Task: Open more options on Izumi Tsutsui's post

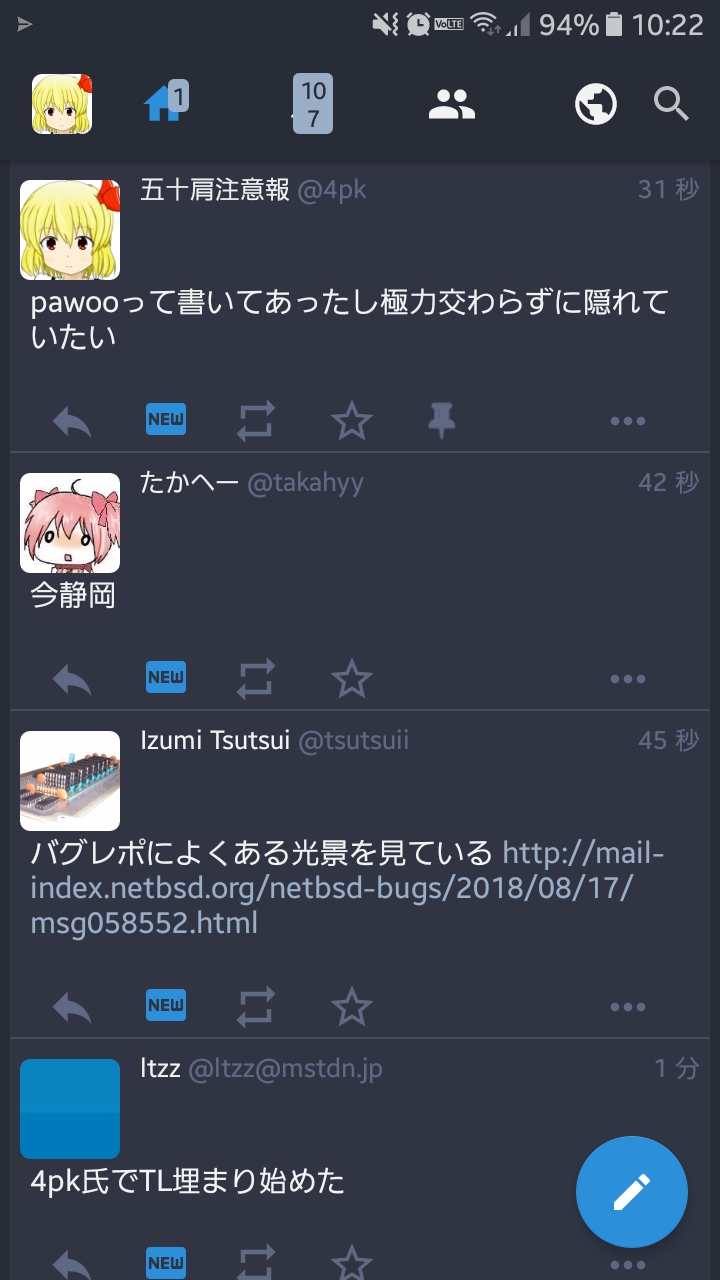Action: pos(628,1007)
